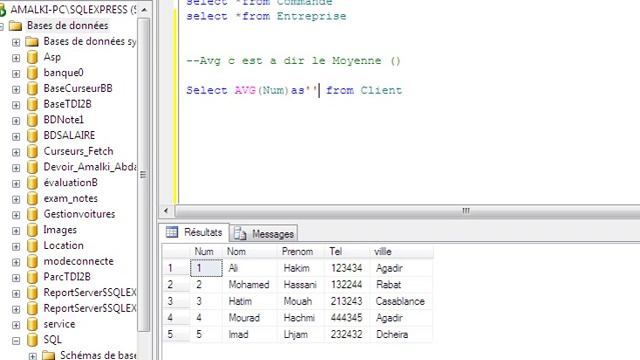Select the Devoir_Amalki_Abda database

90,167
